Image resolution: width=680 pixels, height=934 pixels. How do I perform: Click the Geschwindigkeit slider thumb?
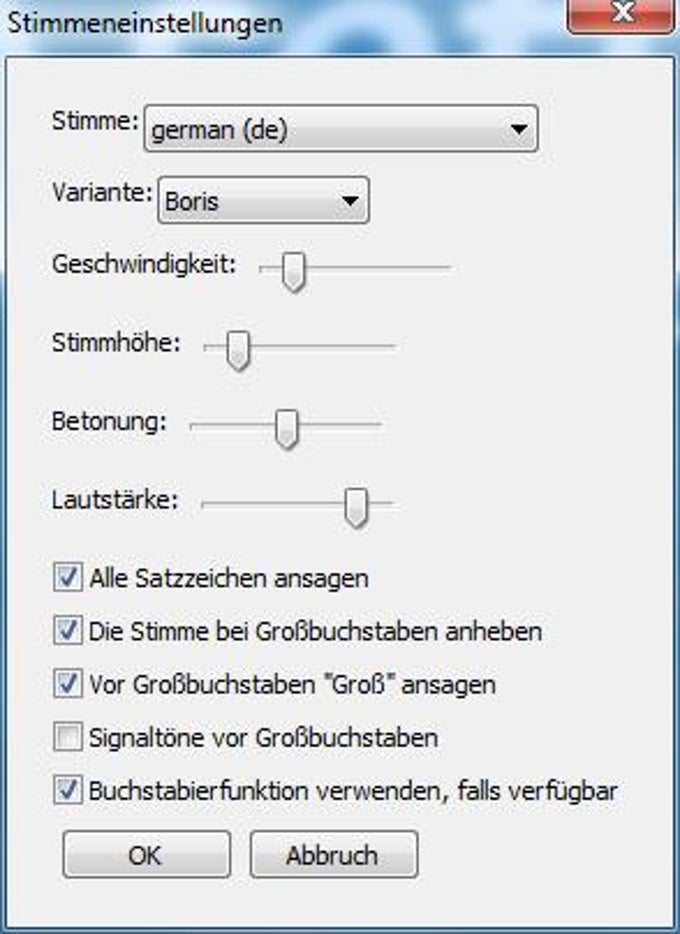(294, 272)
